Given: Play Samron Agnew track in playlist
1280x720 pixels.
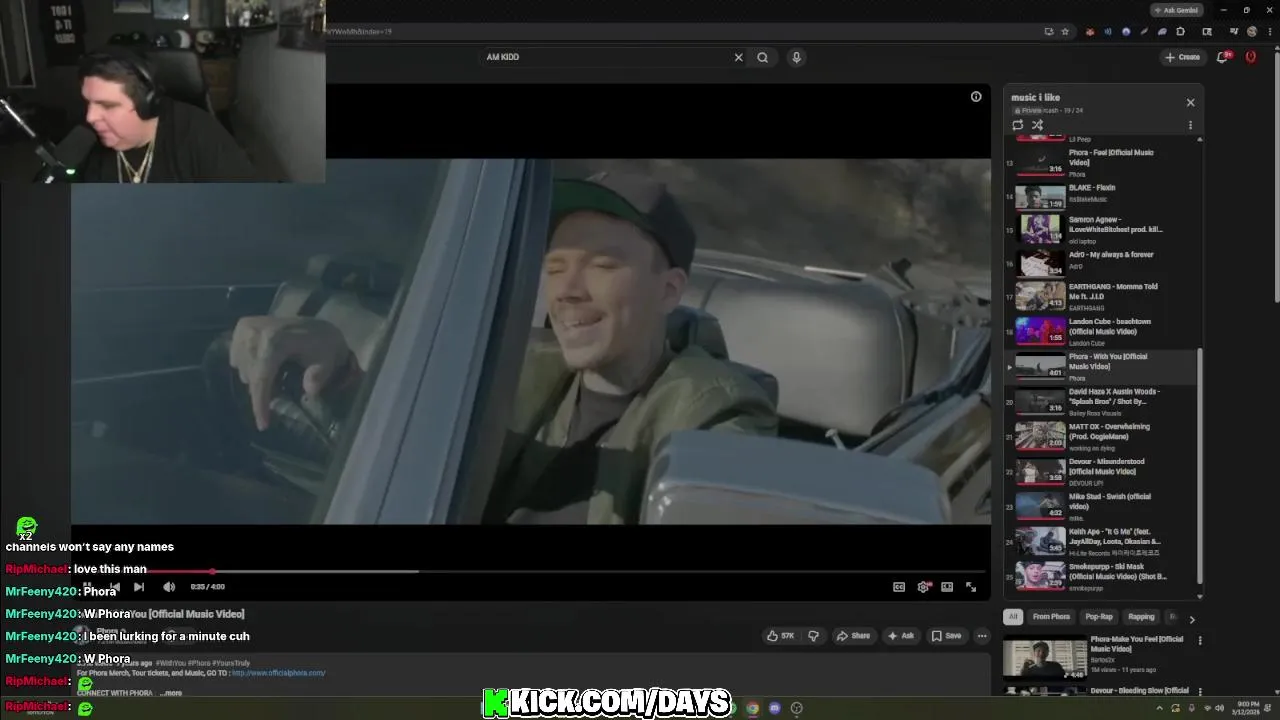Looking at the screenshot, I should click(1100, 229).
